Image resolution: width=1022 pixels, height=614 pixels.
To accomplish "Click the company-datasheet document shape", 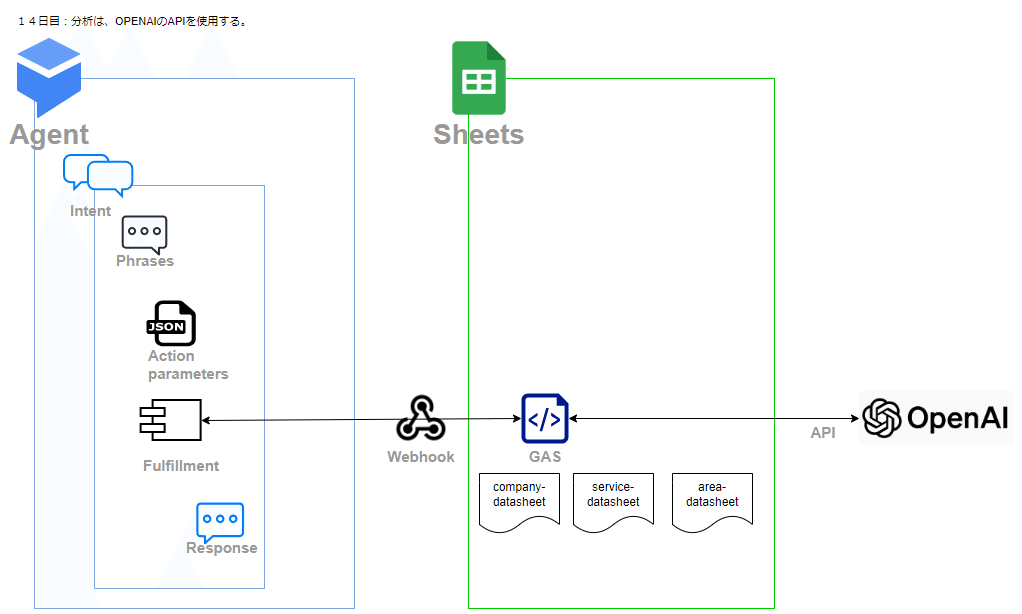I will 519,502.
